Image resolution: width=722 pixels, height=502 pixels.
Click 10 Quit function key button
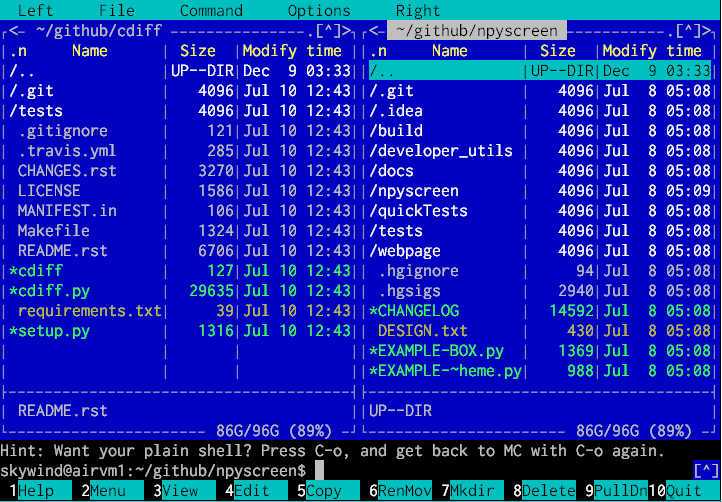(x=684, y=491)
